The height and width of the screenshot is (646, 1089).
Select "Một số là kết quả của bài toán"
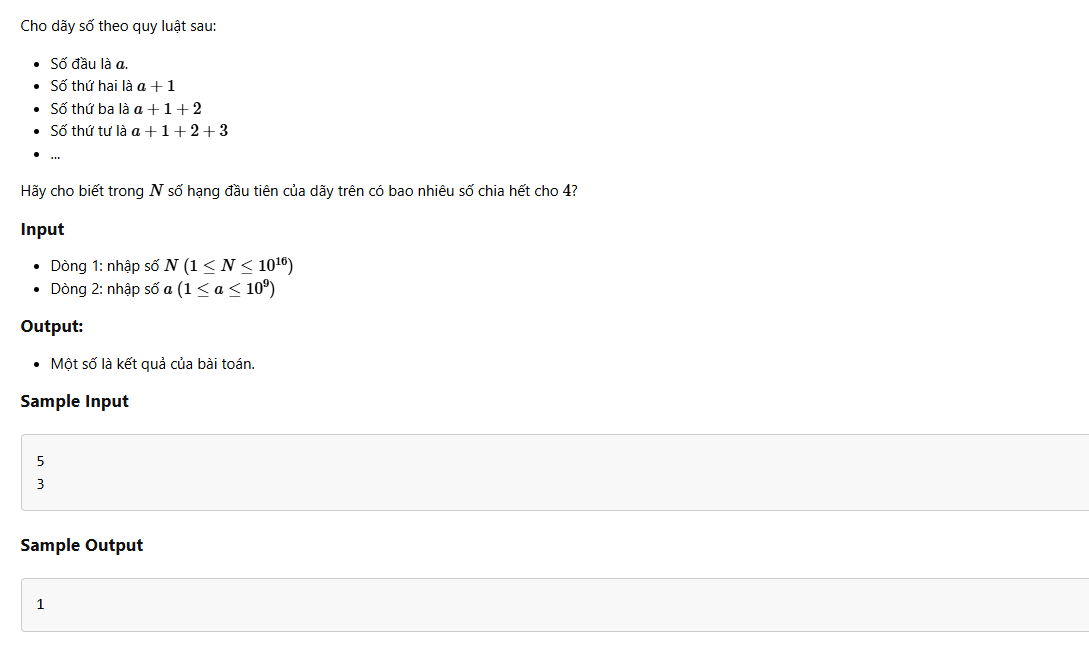click(153, 364)
